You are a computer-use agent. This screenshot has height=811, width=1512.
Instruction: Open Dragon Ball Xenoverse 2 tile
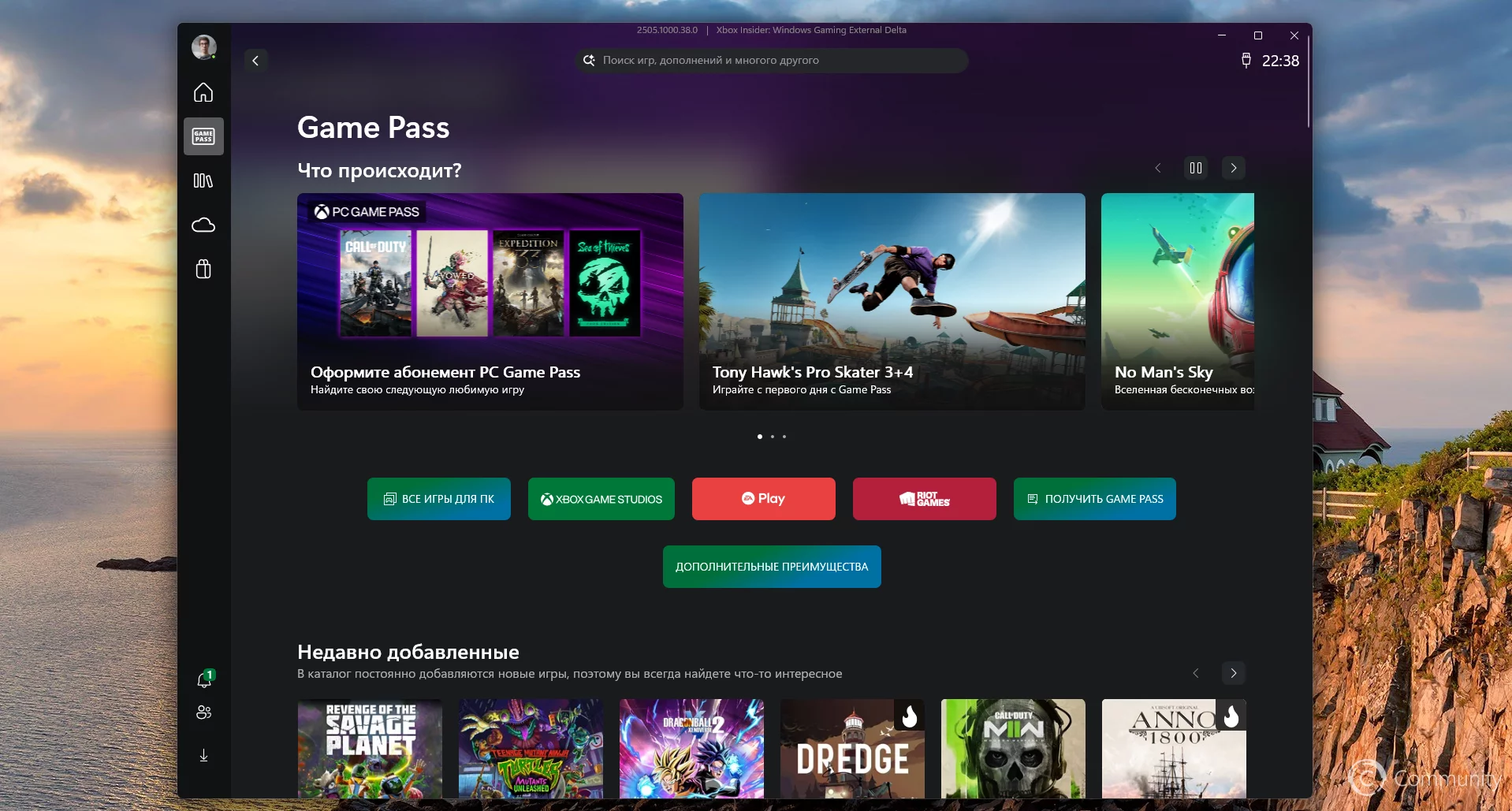(691, 749)
